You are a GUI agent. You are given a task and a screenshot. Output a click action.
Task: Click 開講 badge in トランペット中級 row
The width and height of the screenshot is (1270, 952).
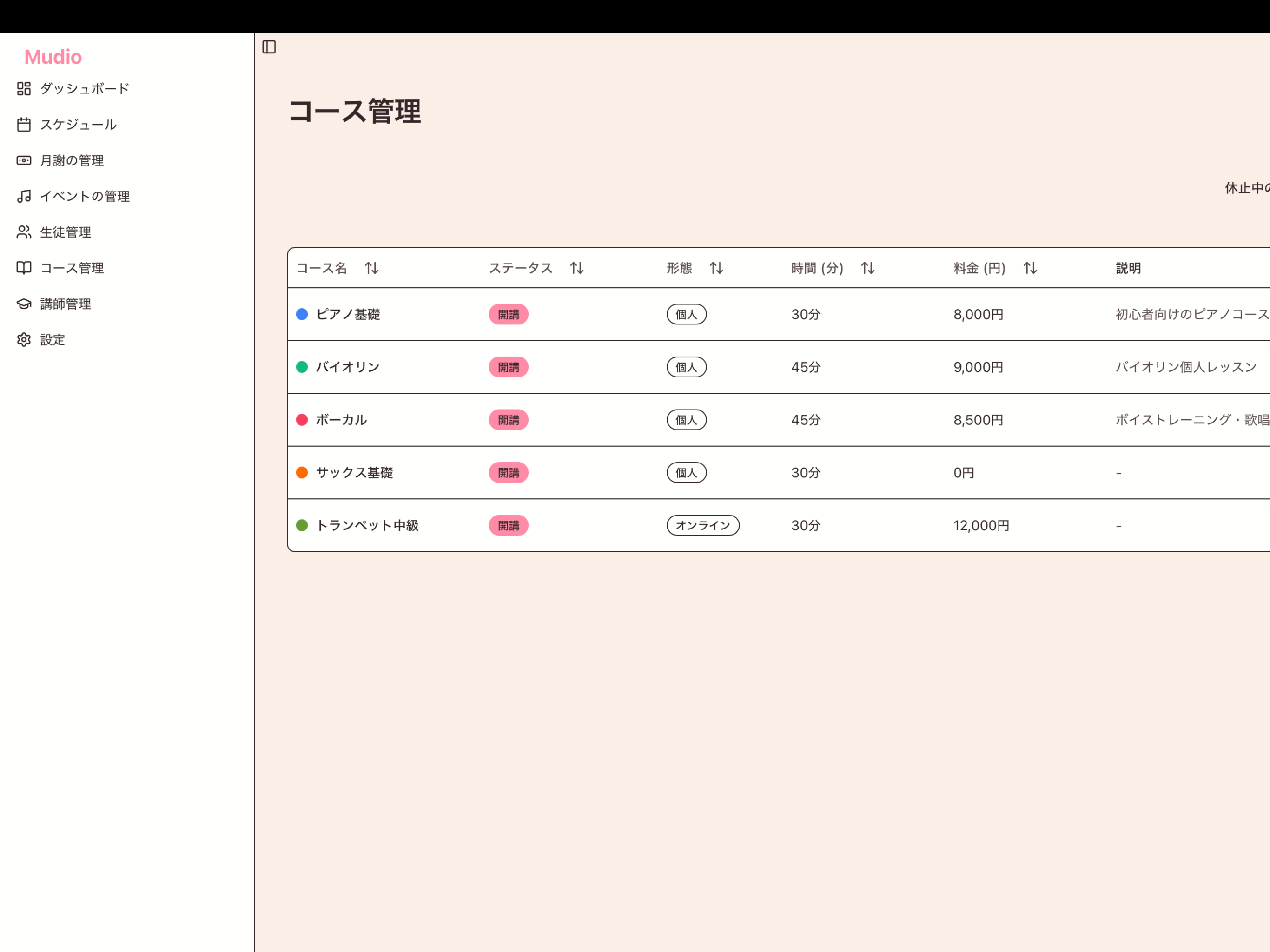tap(509, 525)
